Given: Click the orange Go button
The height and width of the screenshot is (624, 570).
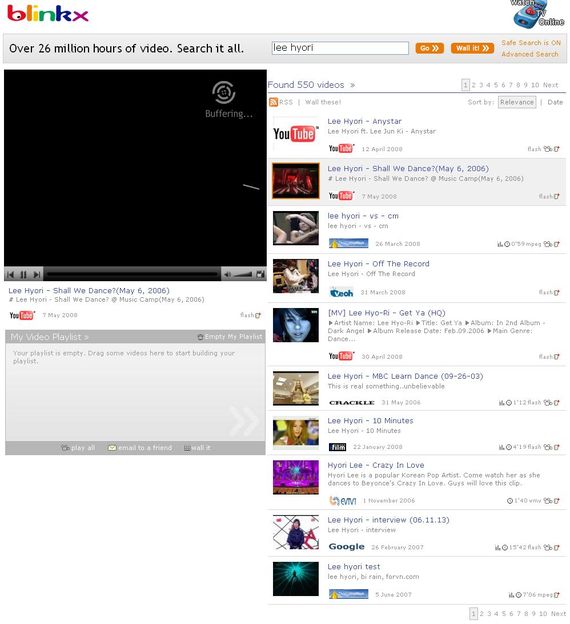Looking at the screenshot, I should [429, 48].
